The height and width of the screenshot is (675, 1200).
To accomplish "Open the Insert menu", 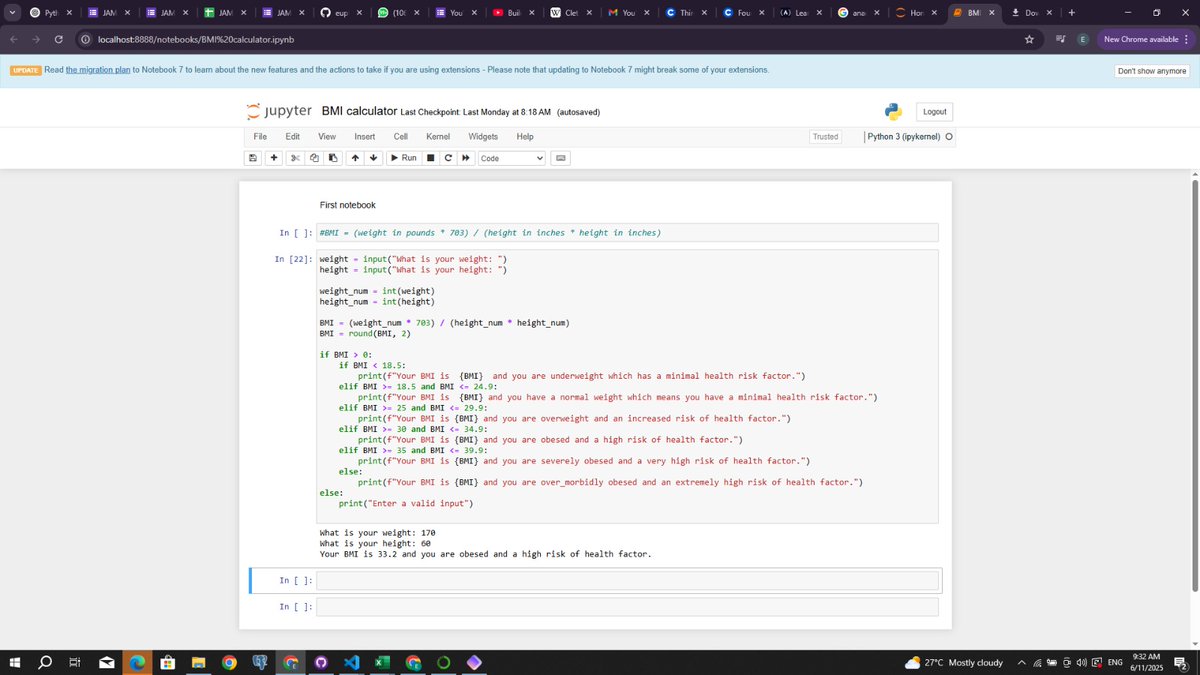I will (x=365, y=136).
